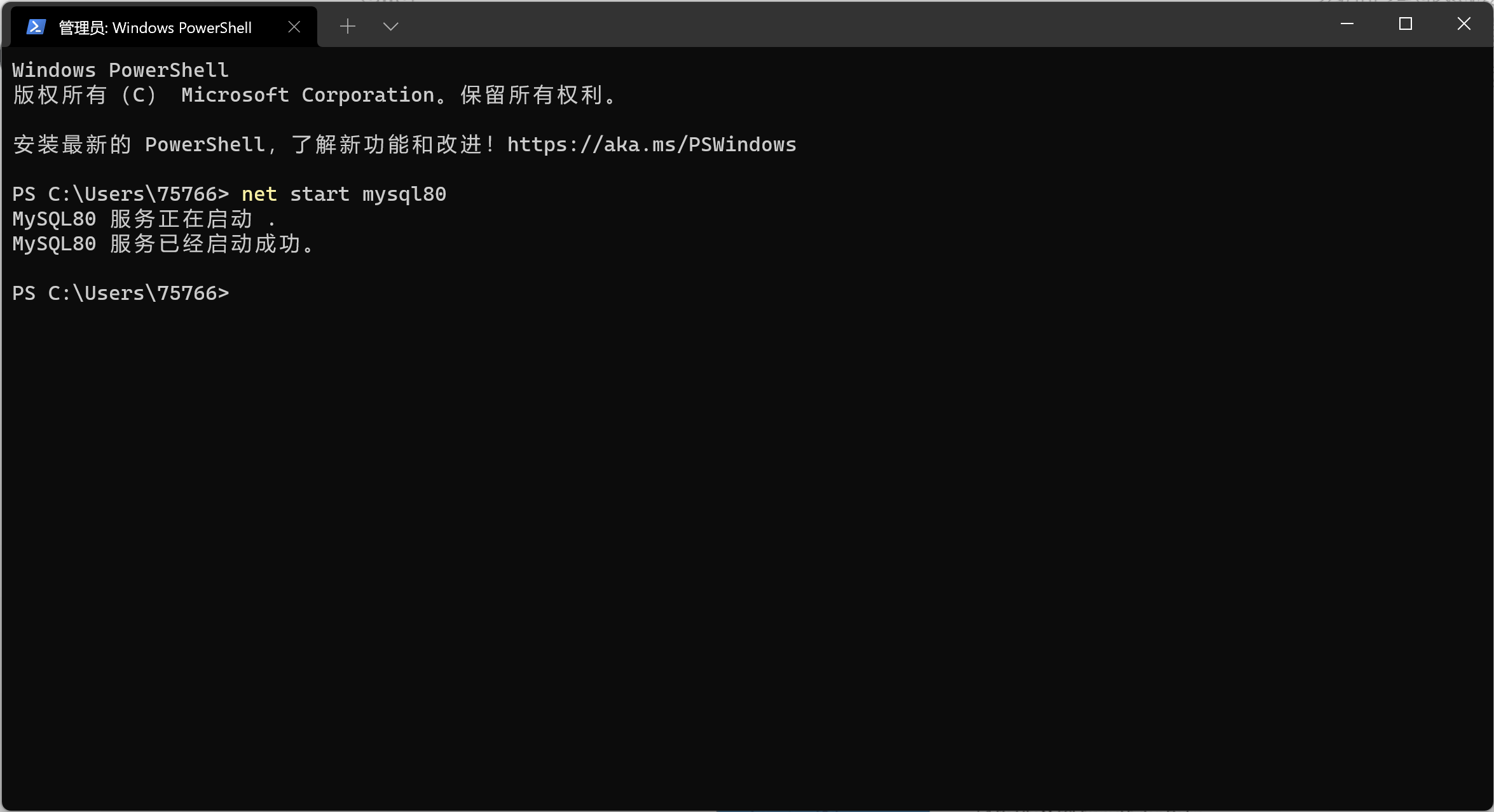Click the "Windows PowerShell" banner text line
This screenshot has width=1494, height=812.
pyautogui.click(x=120, y=70)
